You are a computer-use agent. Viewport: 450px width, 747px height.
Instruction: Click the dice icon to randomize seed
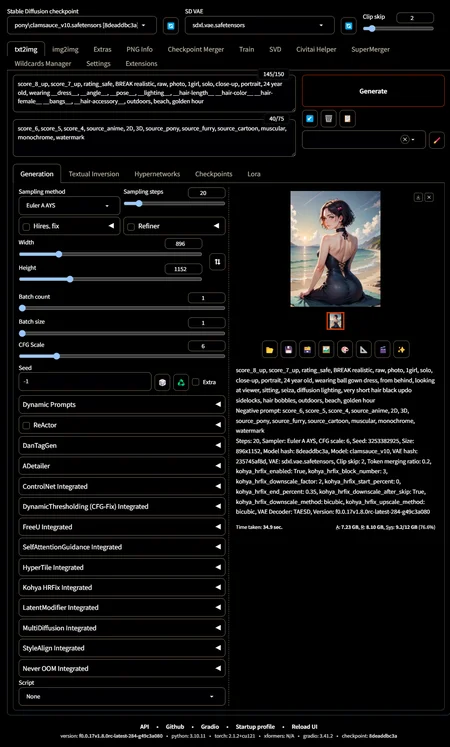tap(162, 382)
